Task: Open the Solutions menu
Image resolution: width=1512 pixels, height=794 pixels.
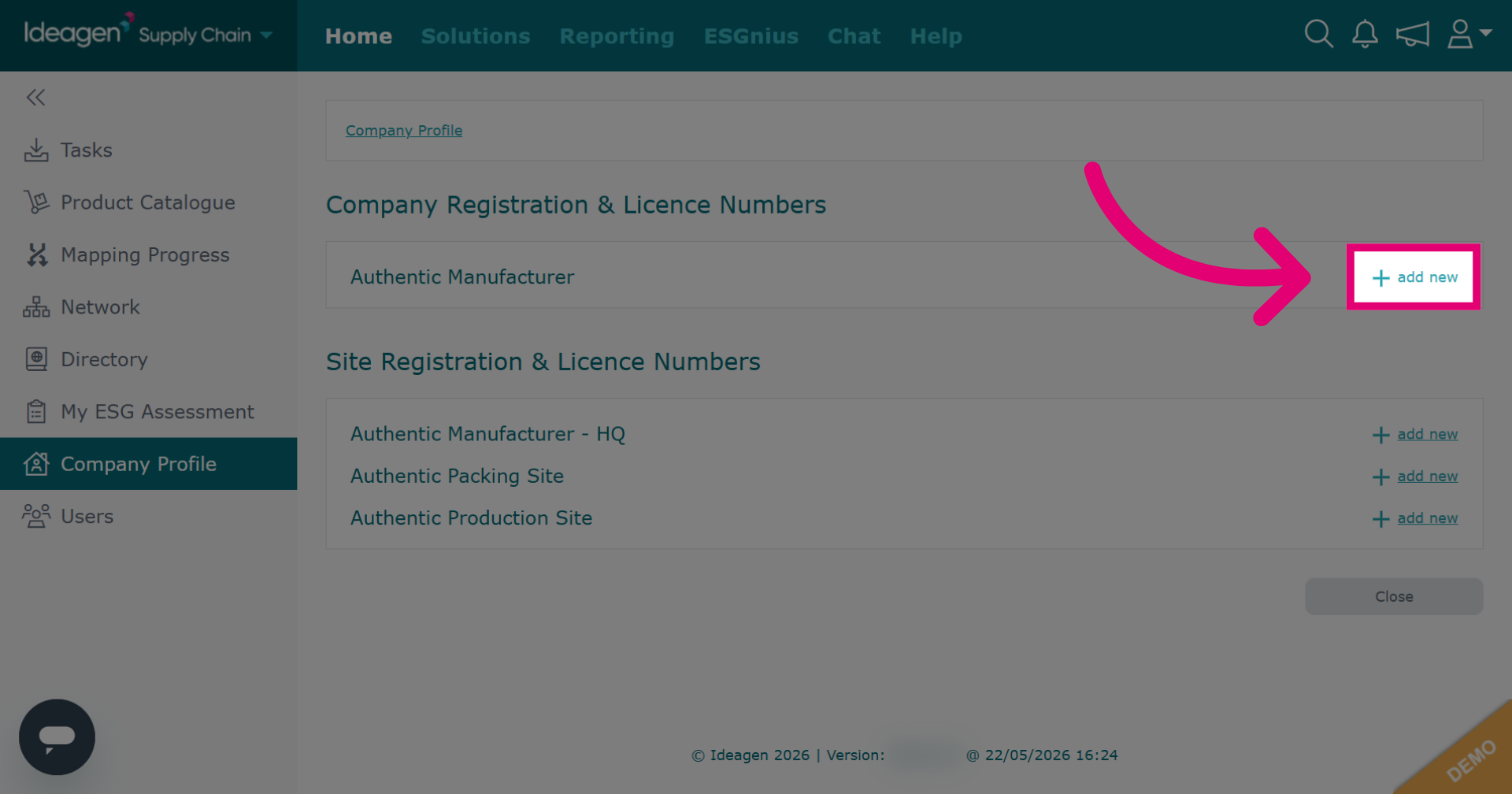Action: tap(476, 36)
